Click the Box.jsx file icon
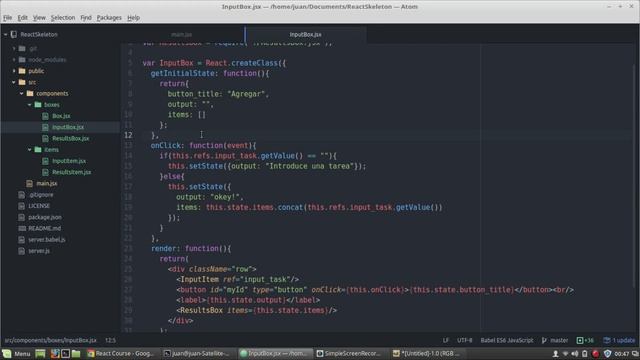Image resolution: width=640 pixels, height=360 pixels. click(x=45, y=116)
